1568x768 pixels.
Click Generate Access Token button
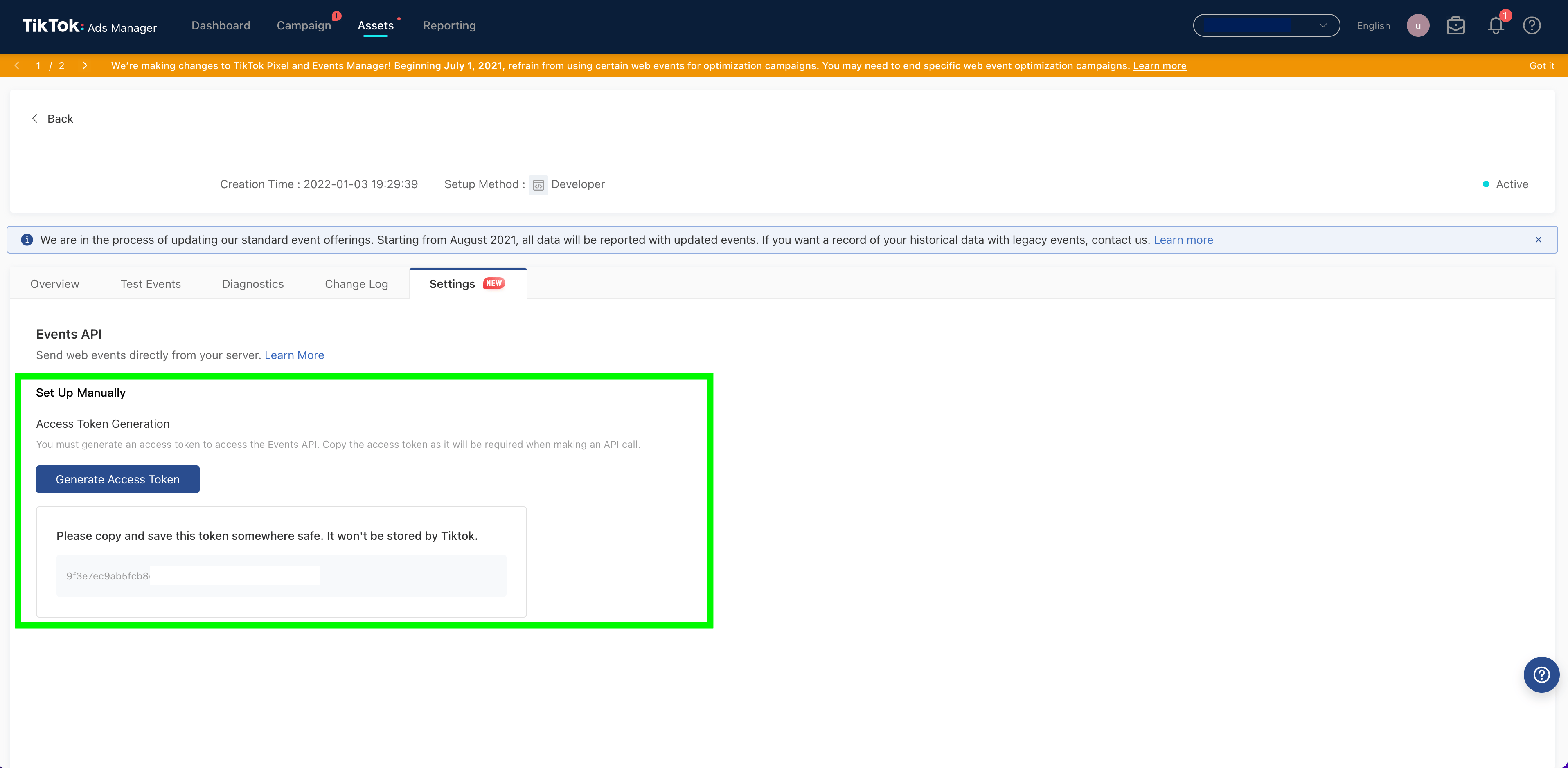117,480
